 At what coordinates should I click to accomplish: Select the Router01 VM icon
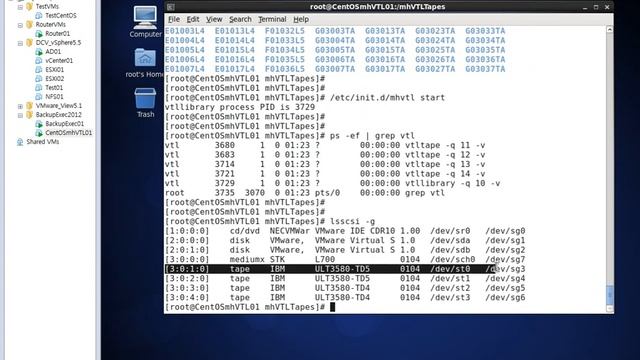pyautogui.click(x=39, y=33)
